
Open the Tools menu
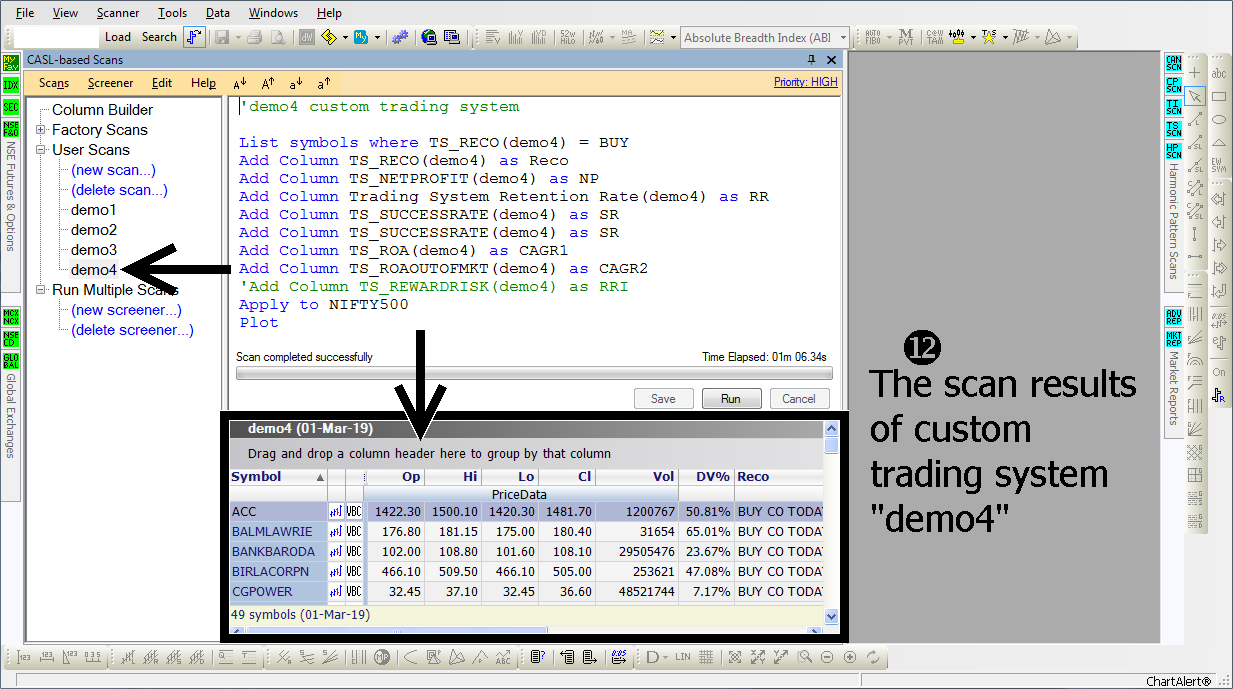172,13
